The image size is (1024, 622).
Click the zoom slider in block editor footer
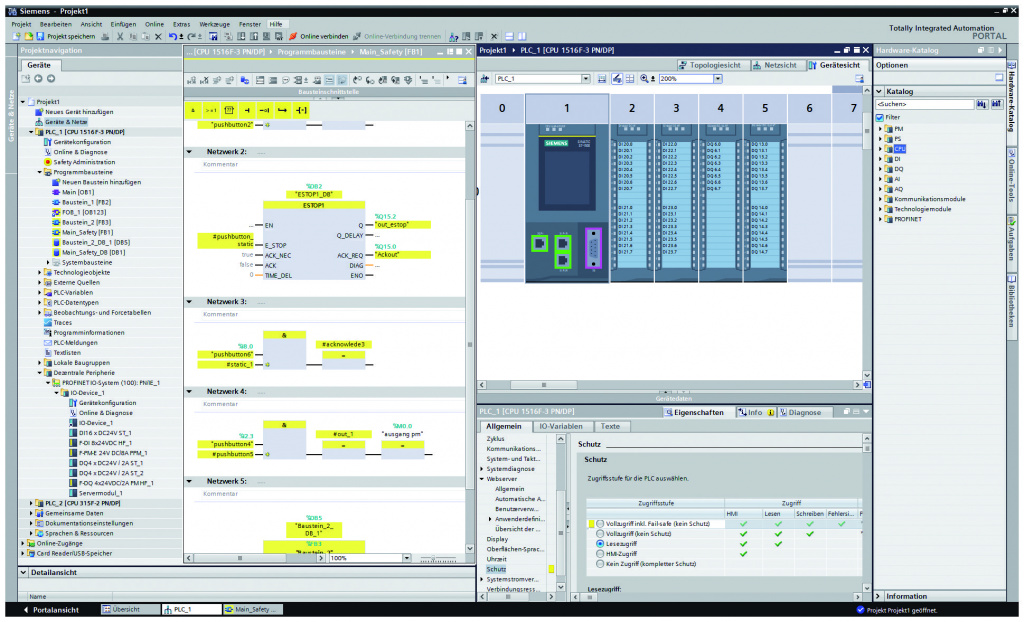[x=438, y=559]
